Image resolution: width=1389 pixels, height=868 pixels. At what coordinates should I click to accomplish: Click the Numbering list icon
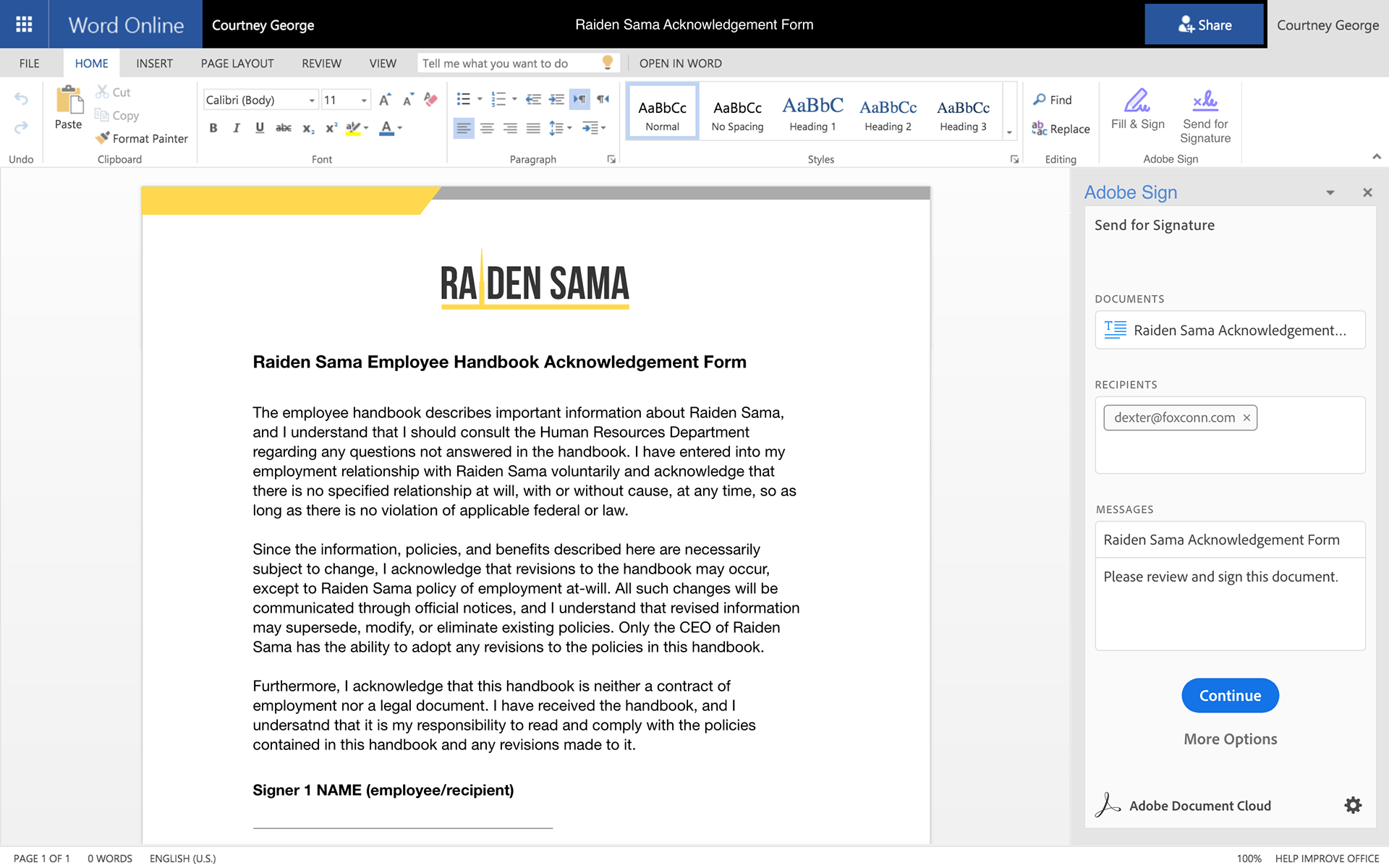498,99
